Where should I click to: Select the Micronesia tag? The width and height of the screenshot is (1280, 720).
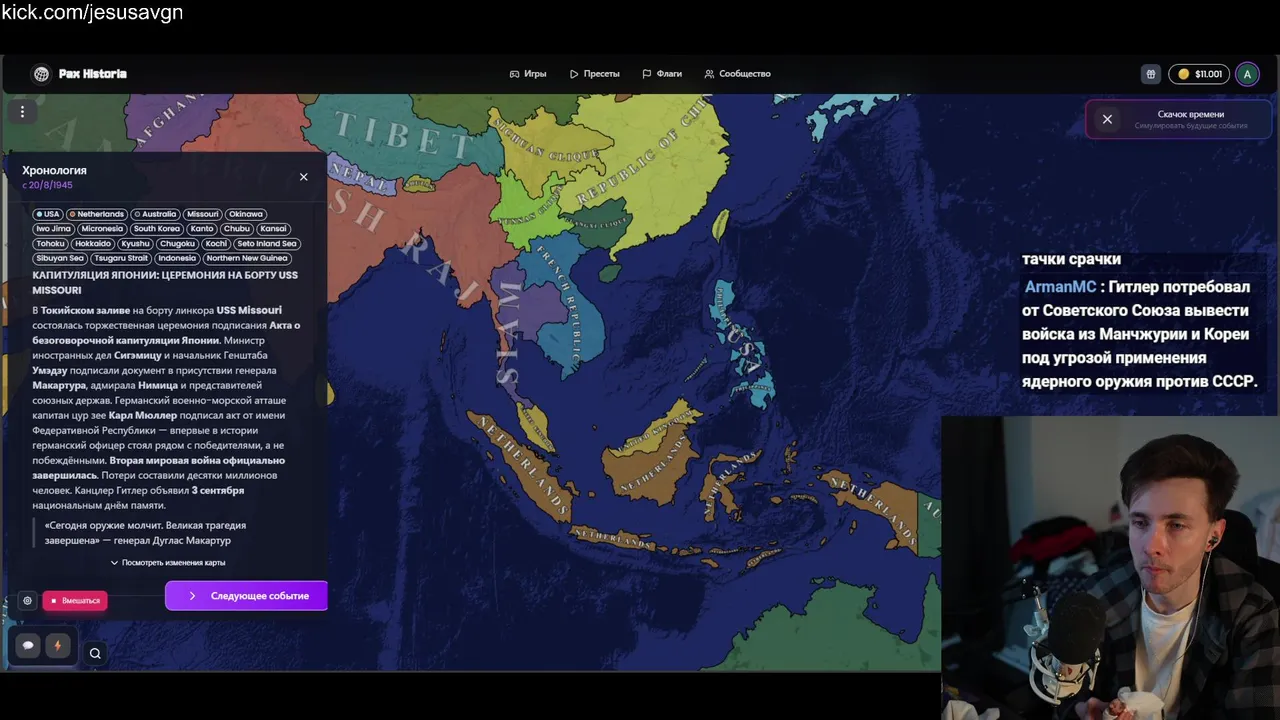(102, 229)
